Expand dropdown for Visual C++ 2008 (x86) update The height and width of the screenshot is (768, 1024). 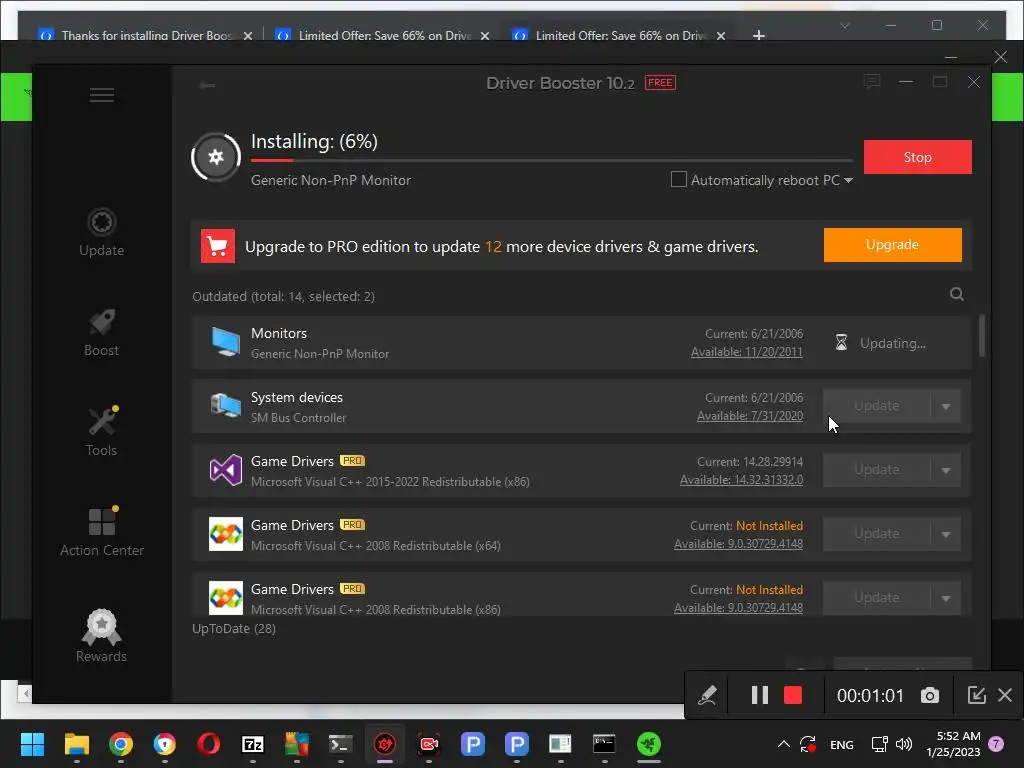pos(946,598)
